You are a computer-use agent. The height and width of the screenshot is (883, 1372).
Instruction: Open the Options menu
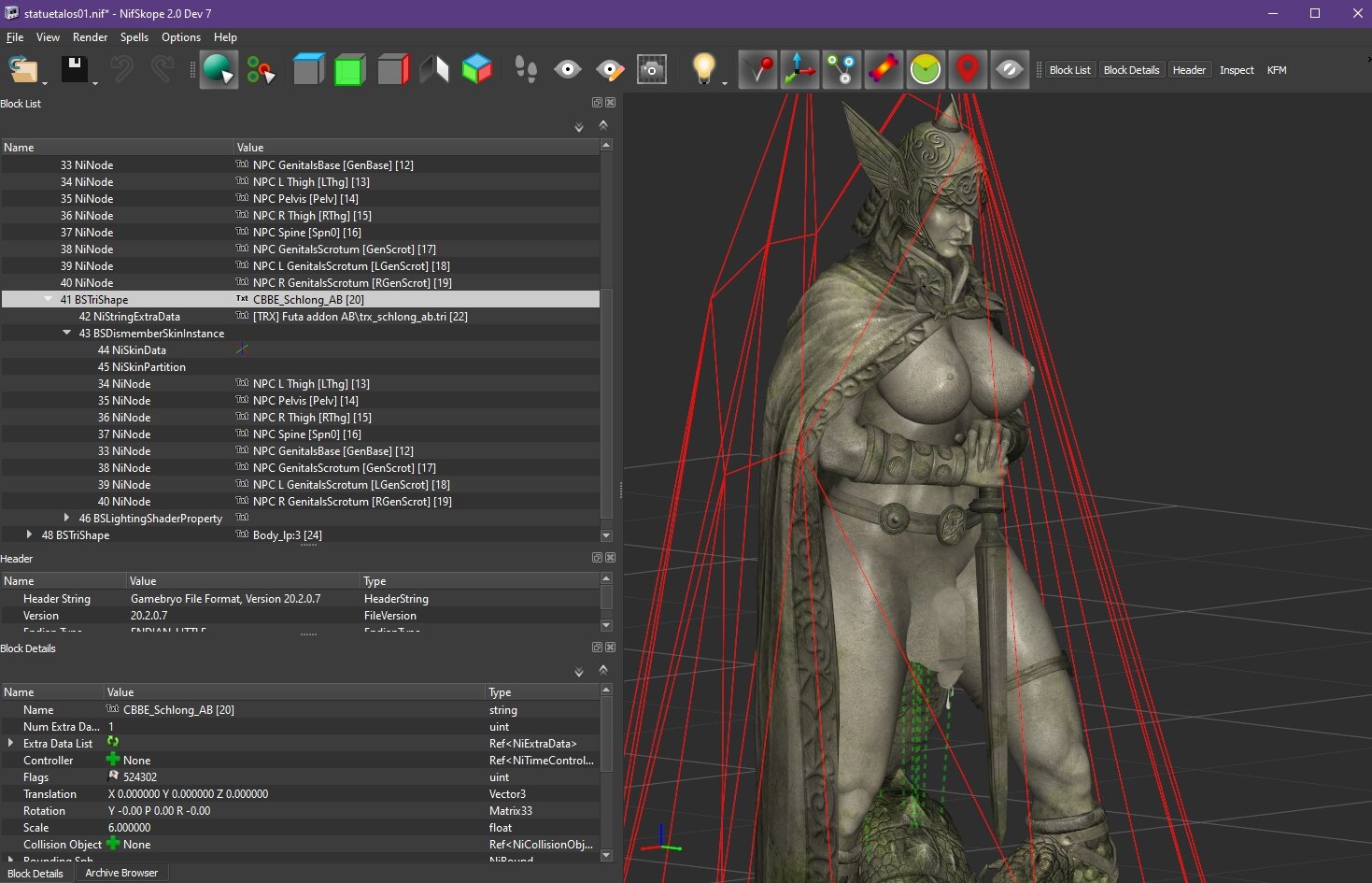(x=181, y=37)
